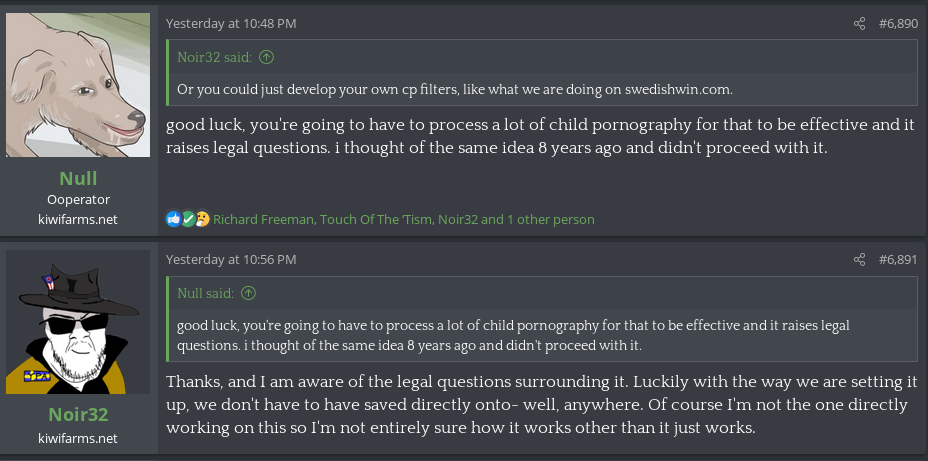
Task: Open Null's dog avatar image
Action: tap(78, 85)
